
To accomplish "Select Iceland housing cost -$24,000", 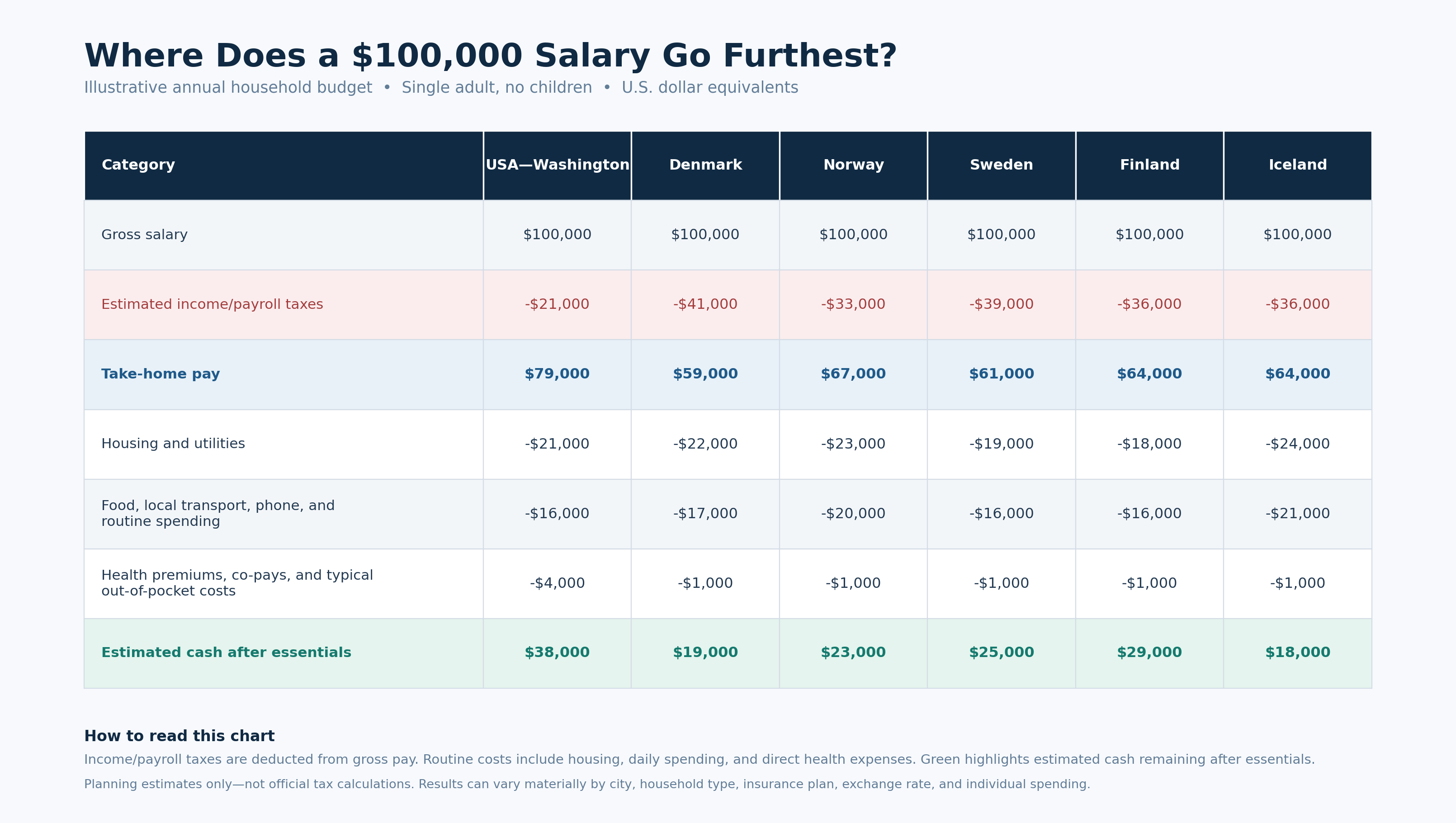I will pyautogui.click(x=1297, y=444).
